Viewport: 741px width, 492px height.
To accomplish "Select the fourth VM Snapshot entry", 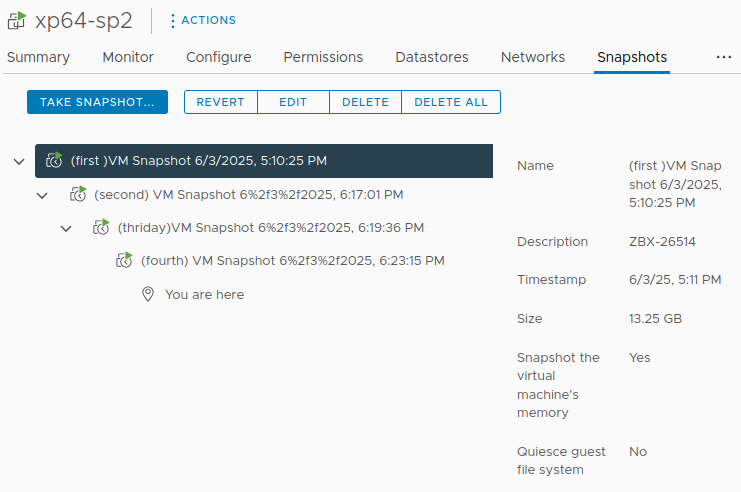I will (x=292, y=261).
